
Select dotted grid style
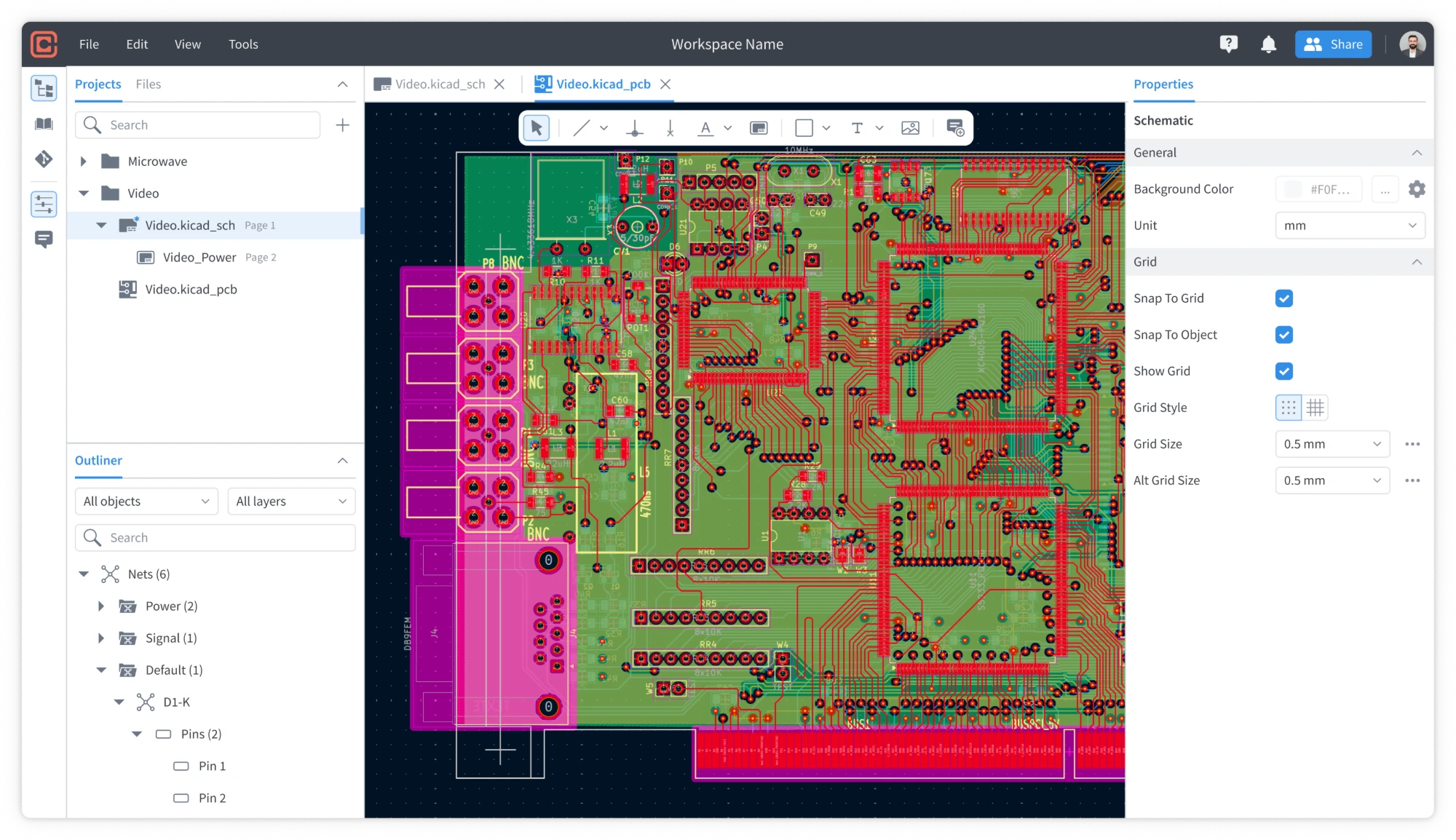[1289, 408]
